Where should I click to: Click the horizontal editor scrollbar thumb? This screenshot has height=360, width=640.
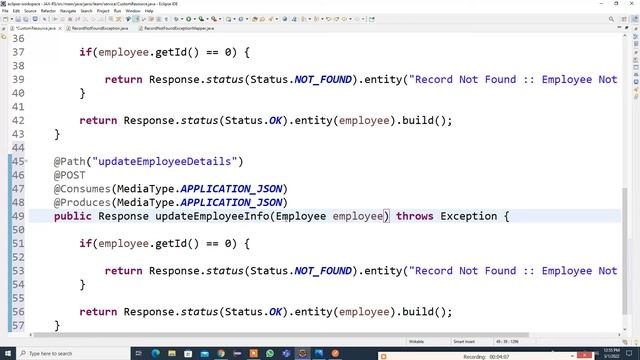(x=281, y=335)
